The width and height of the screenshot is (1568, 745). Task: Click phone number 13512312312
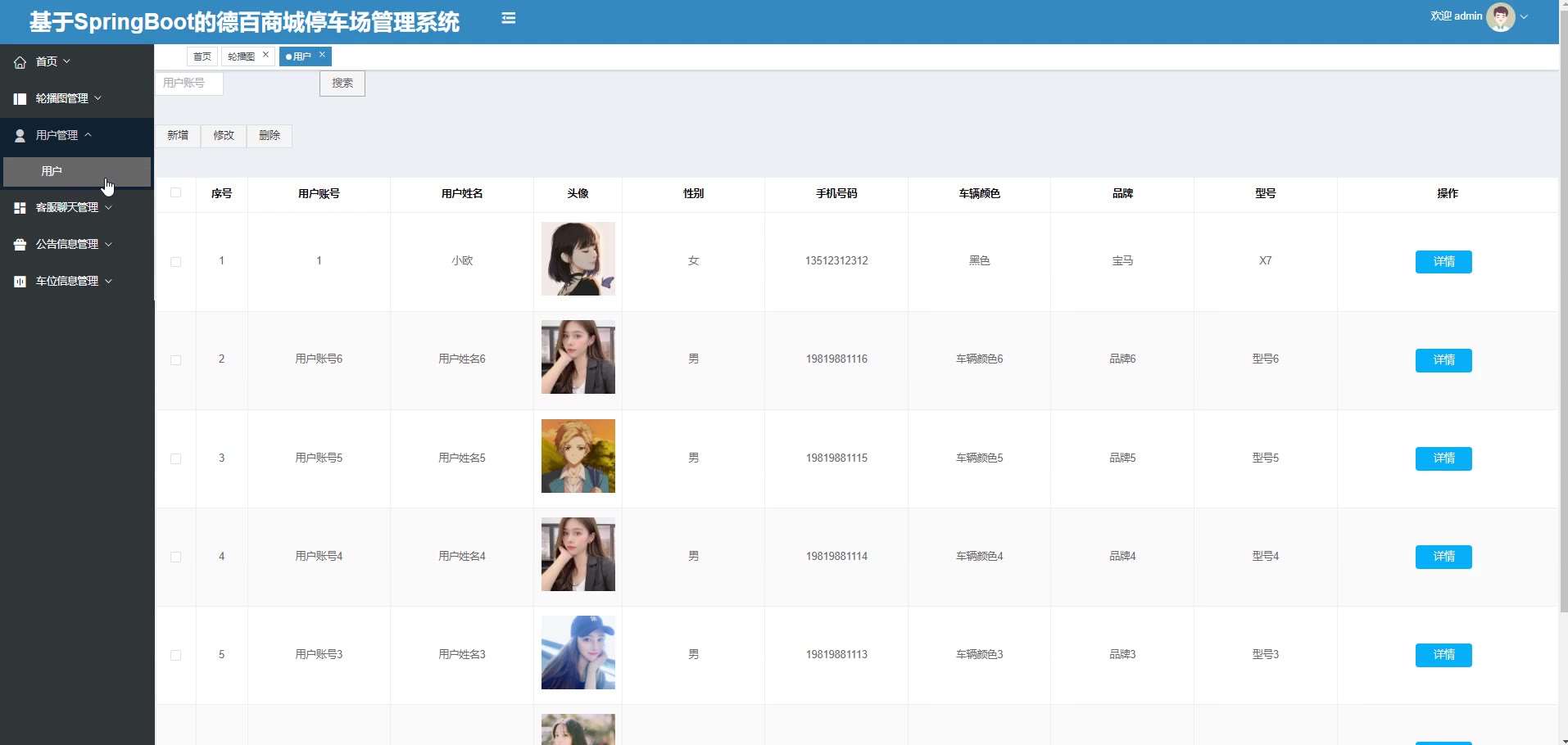[836, 260]
